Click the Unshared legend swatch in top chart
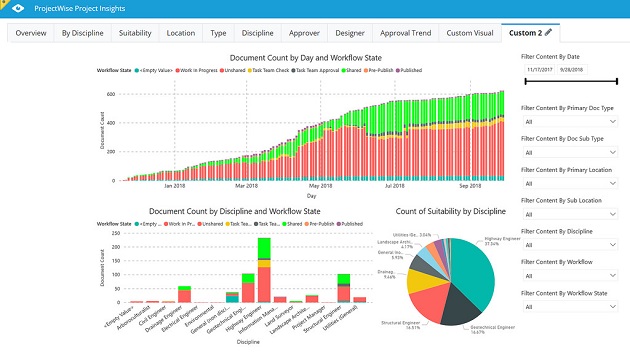This screenshot has height=360, width=630. (x=222, y=70)
